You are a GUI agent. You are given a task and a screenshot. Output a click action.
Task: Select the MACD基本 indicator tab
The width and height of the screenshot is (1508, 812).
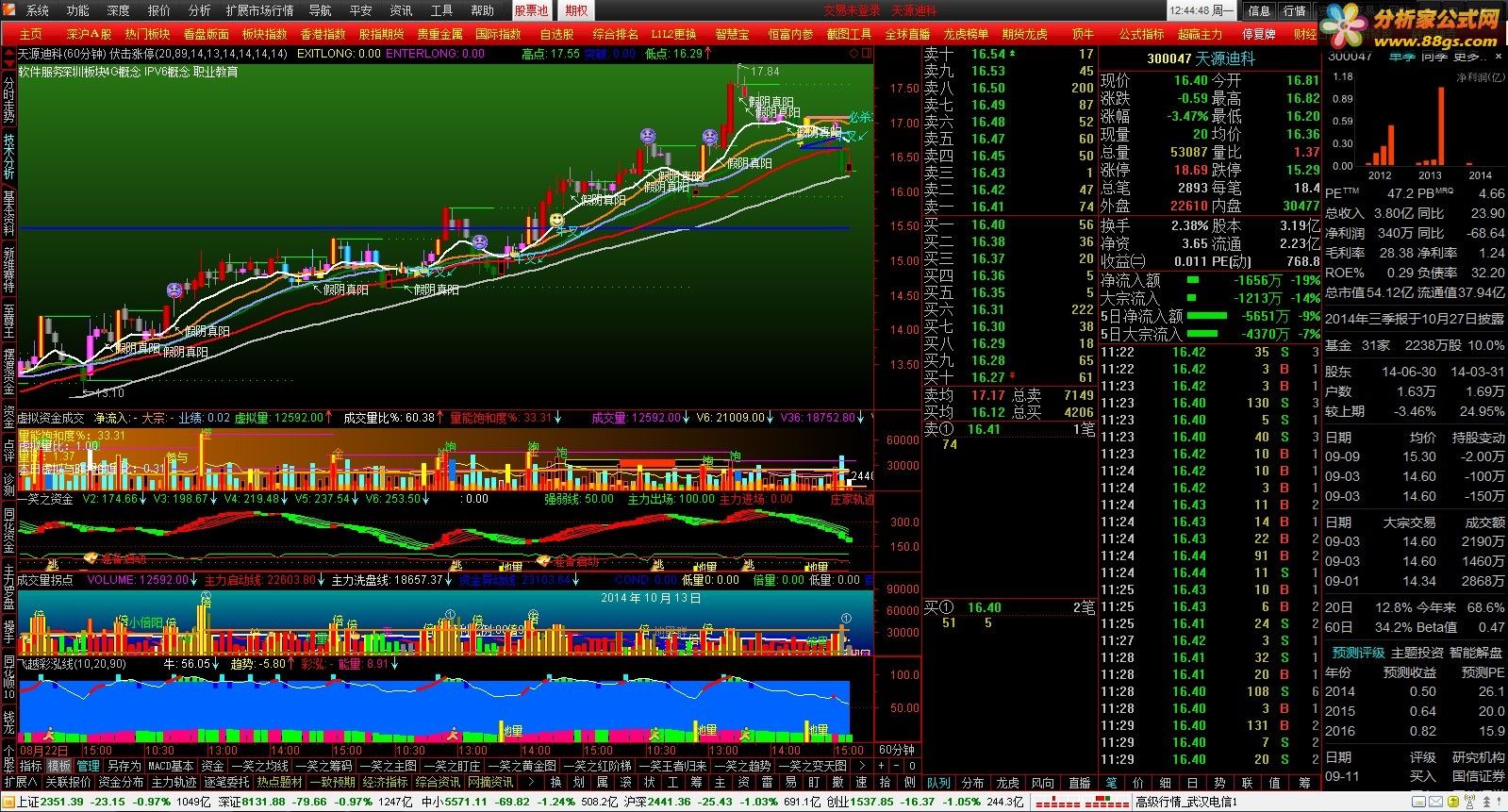(171, 766)
